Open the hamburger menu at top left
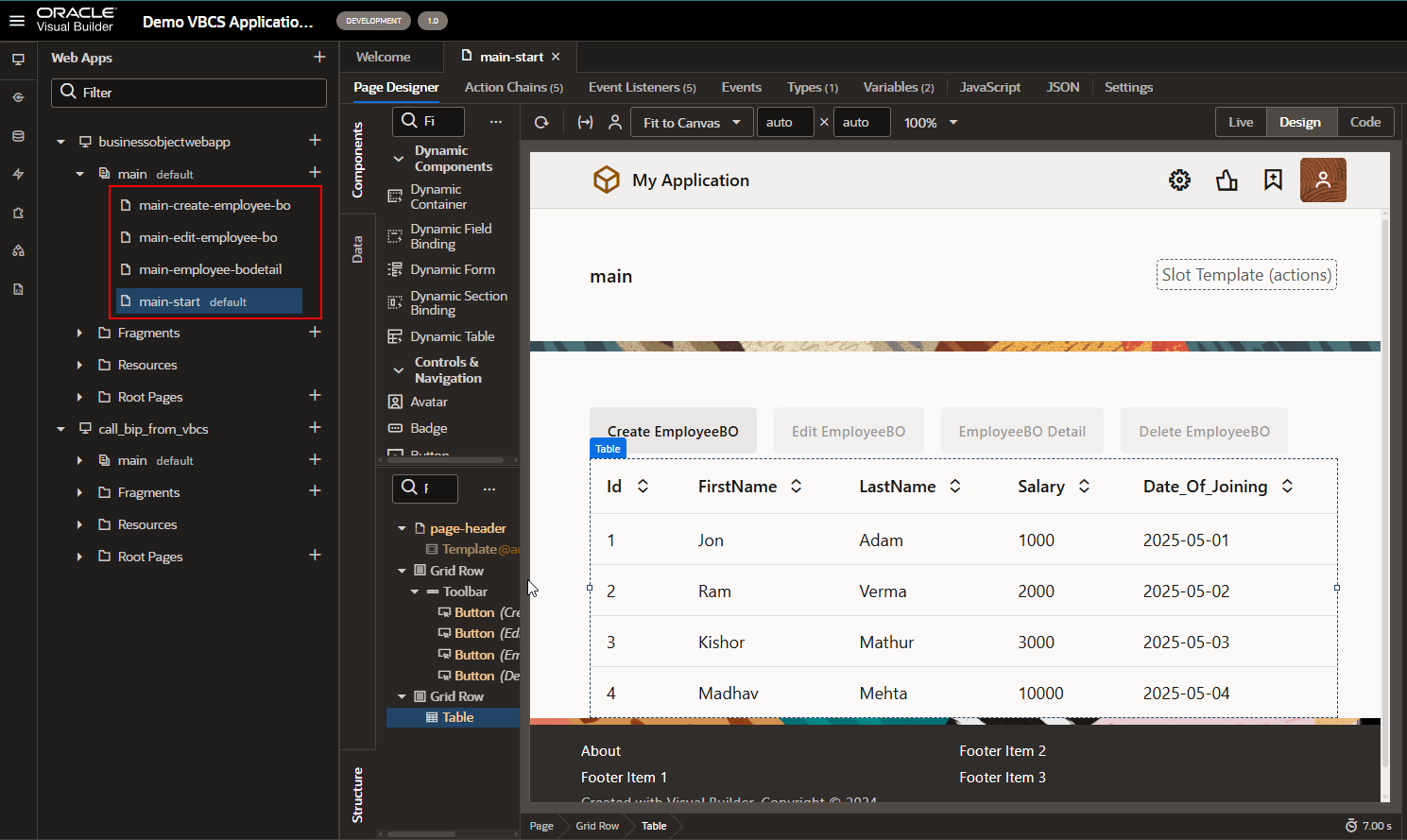 tap(16, 20)
